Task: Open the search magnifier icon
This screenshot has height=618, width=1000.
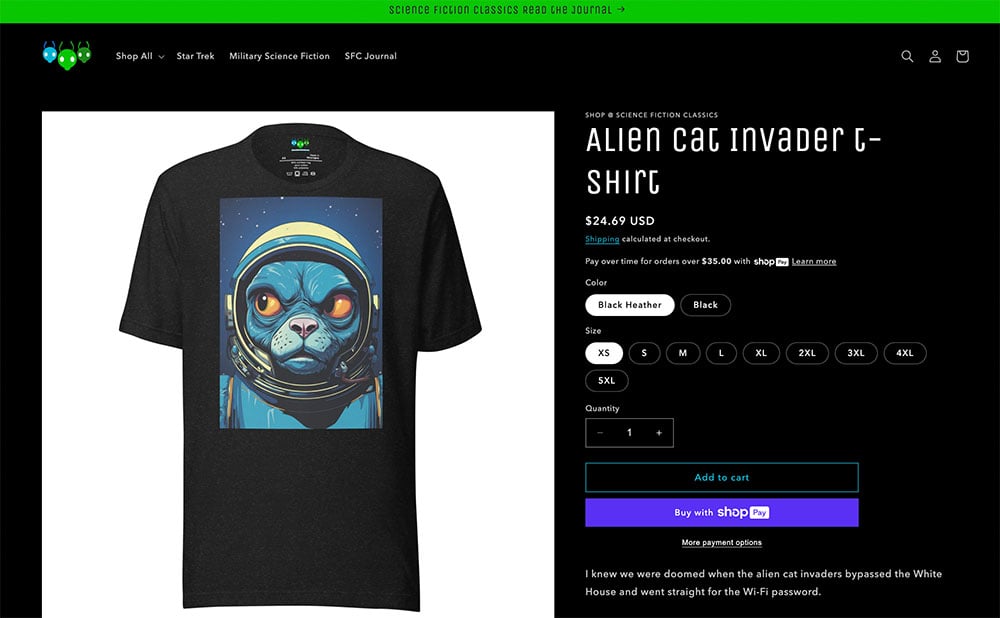Action: pos(907,56)
